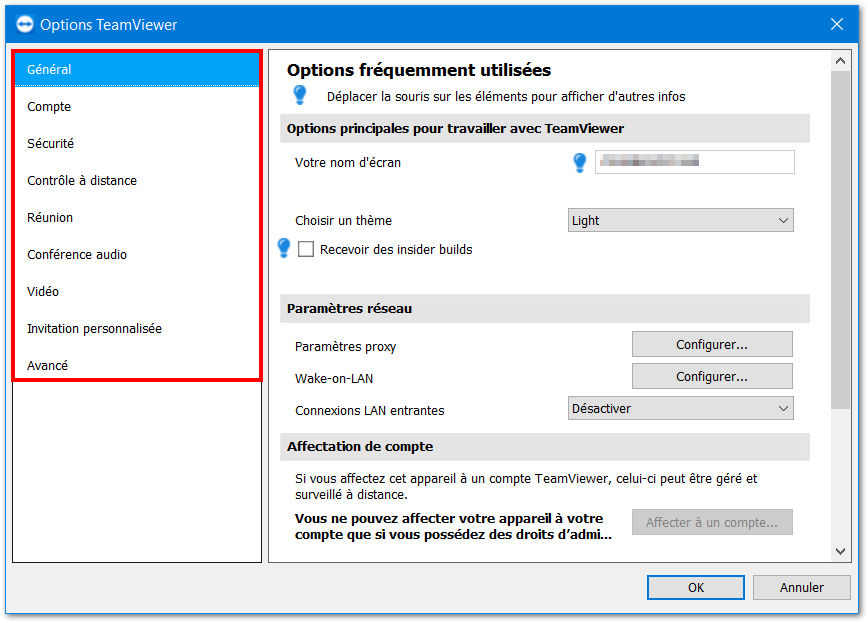Open the Choisir un thème dropdown
868x623 pixels.
point(680,220)
